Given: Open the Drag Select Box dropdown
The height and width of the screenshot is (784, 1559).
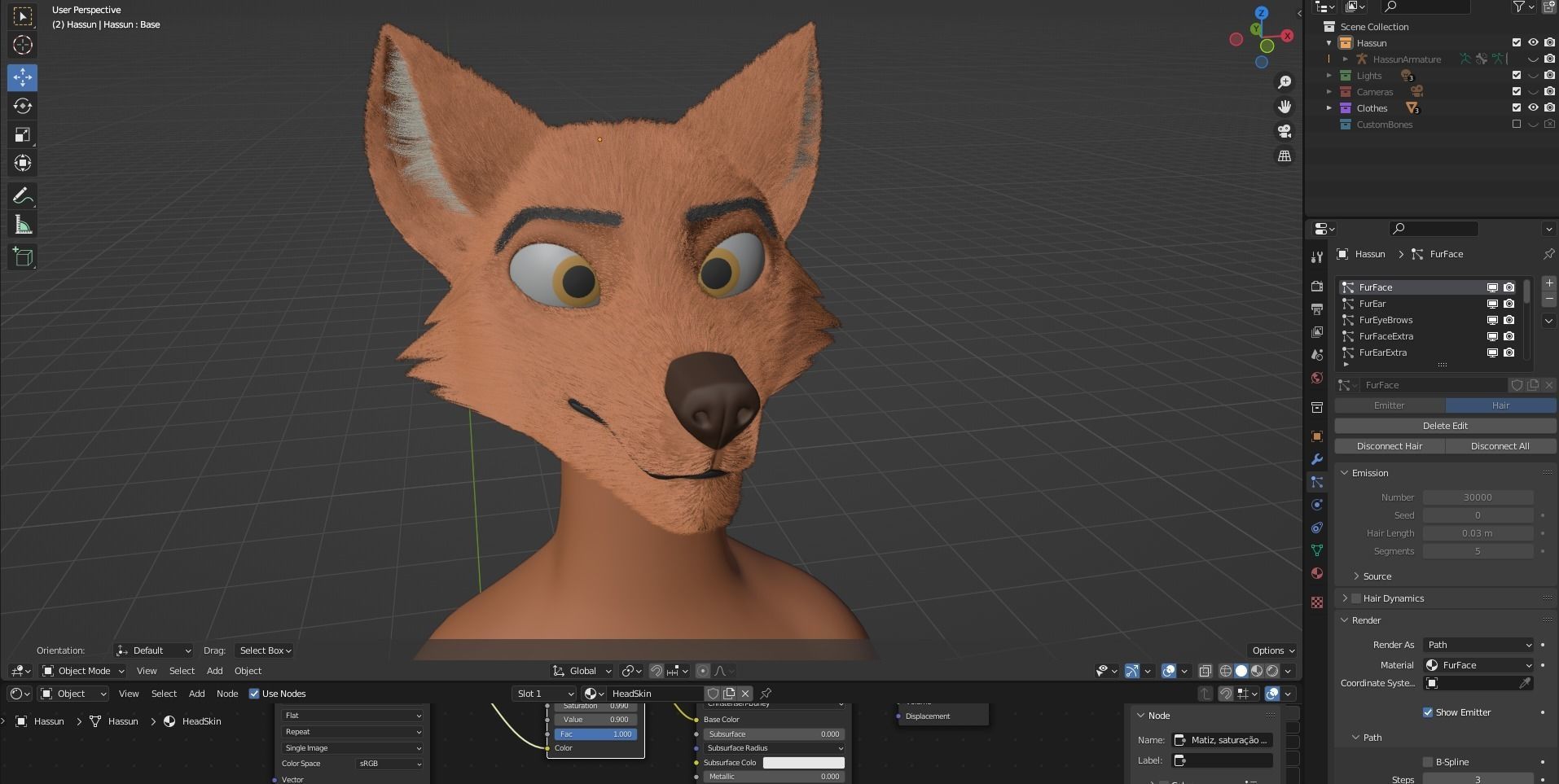Looking at the screenshot, I should pos(265,650).
